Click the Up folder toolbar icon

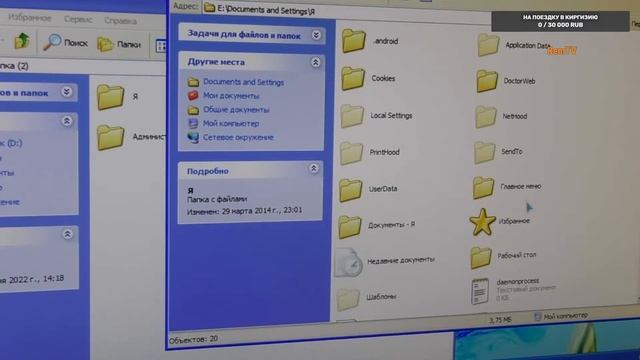coord(22,41)
